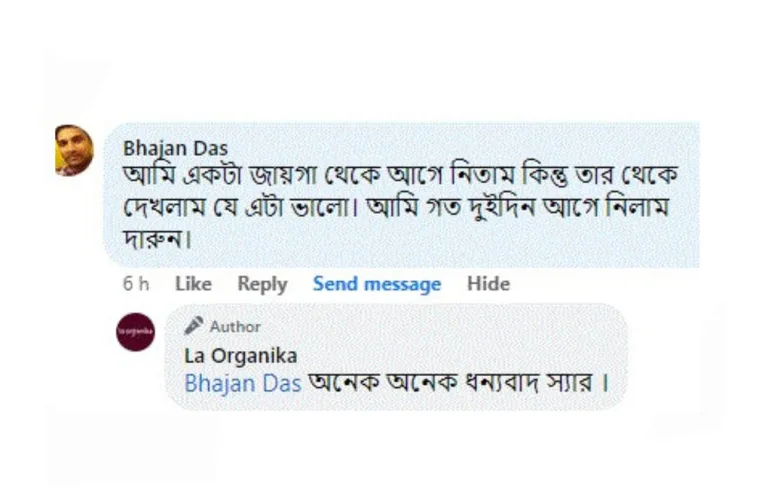Click the blue Bhajan Das mention in reply

[243, 383]
